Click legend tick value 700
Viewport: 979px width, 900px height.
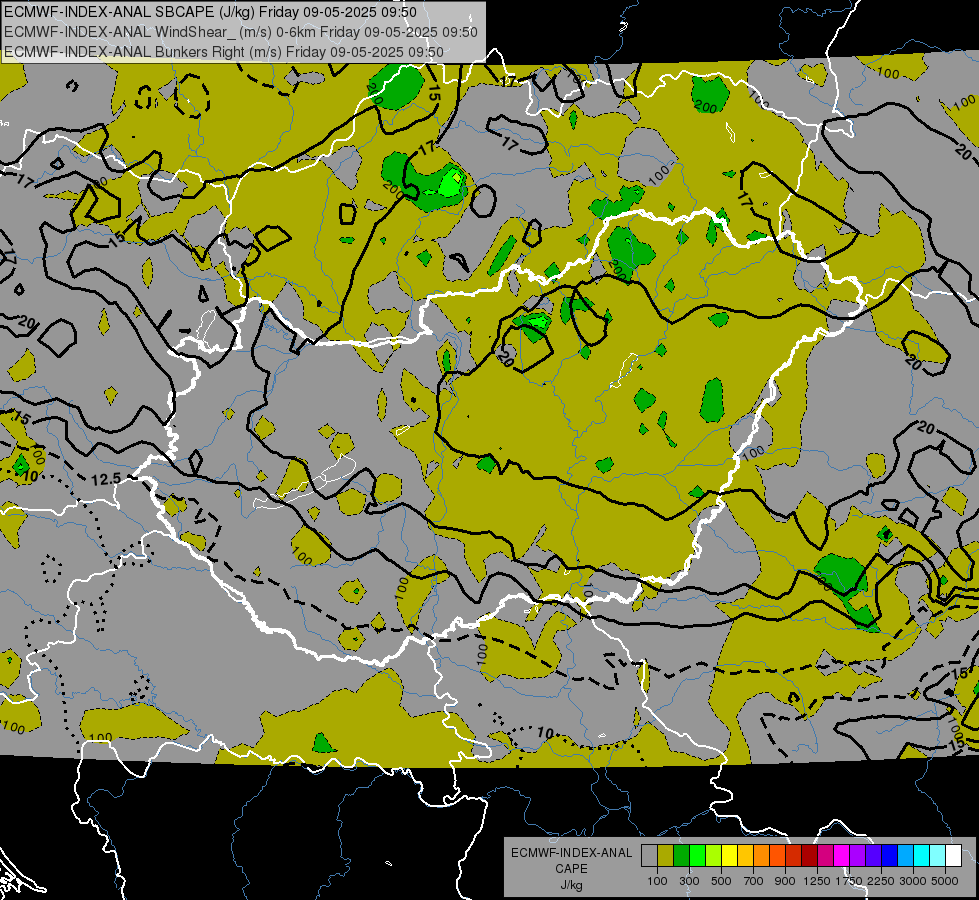click(x=754, y=881)
